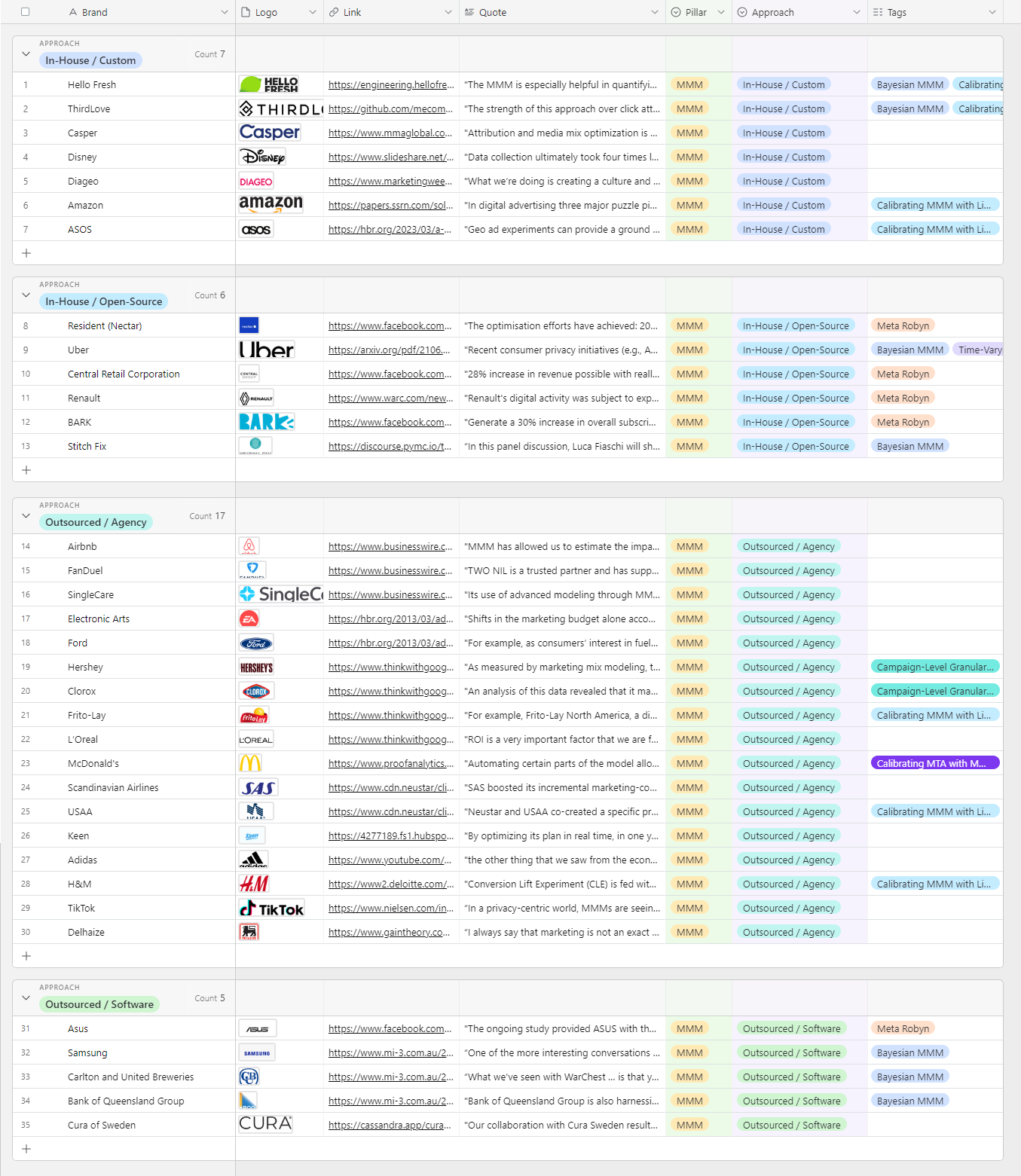Open the McDonald's logo attachment
1021x1176 pixels.
(x=250, y=763)
